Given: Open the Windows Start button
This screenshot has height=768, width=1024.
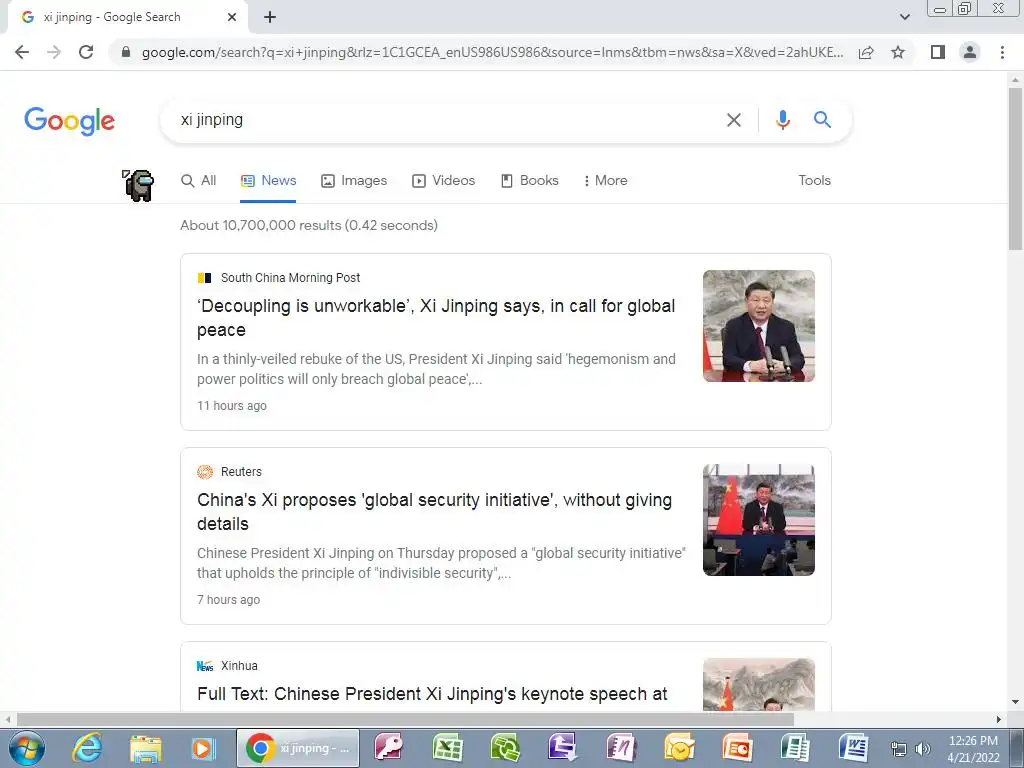Looking at the screenshot, I should [x=26, y=748].
